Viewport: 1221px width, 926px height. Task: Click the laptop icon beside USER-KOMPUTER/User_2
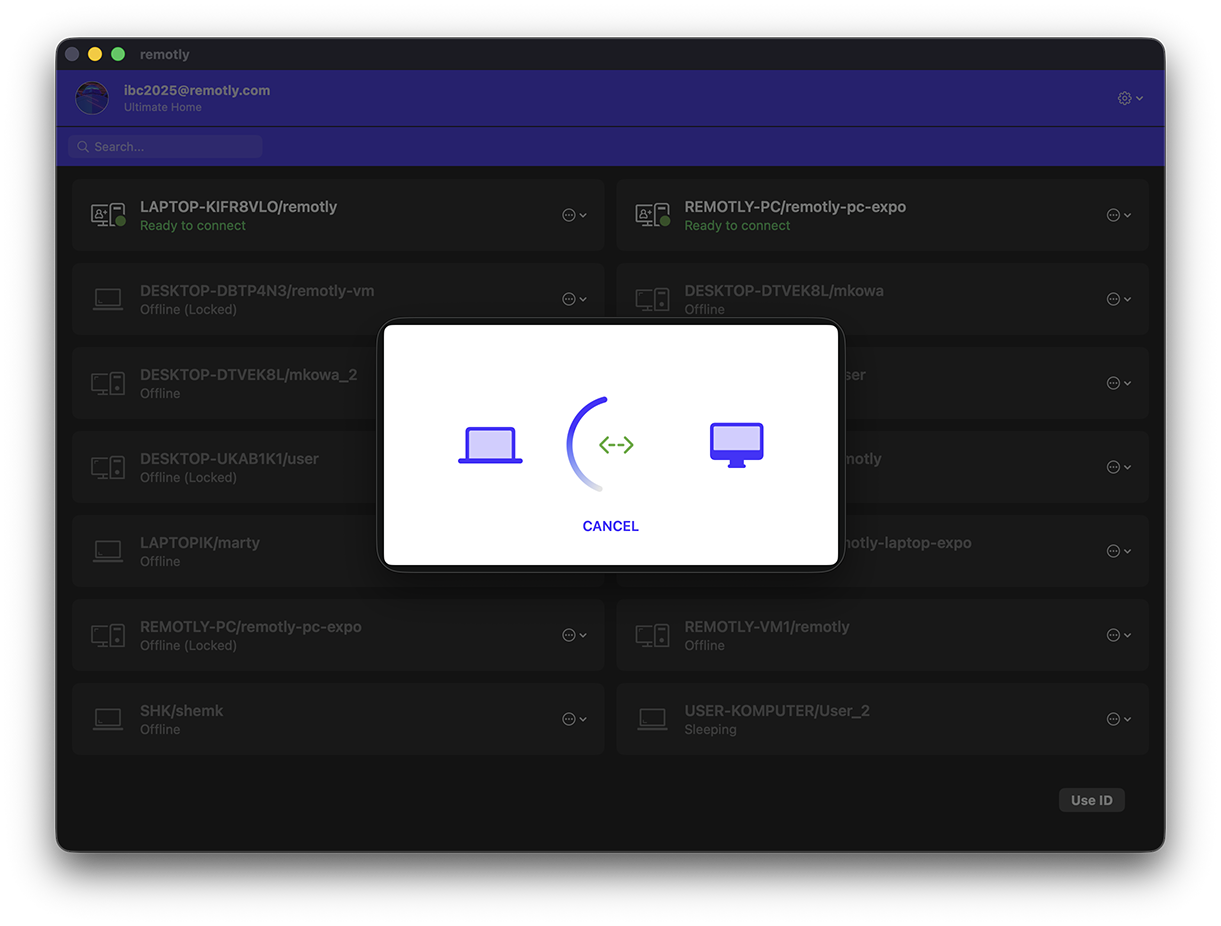coord(652,719)
